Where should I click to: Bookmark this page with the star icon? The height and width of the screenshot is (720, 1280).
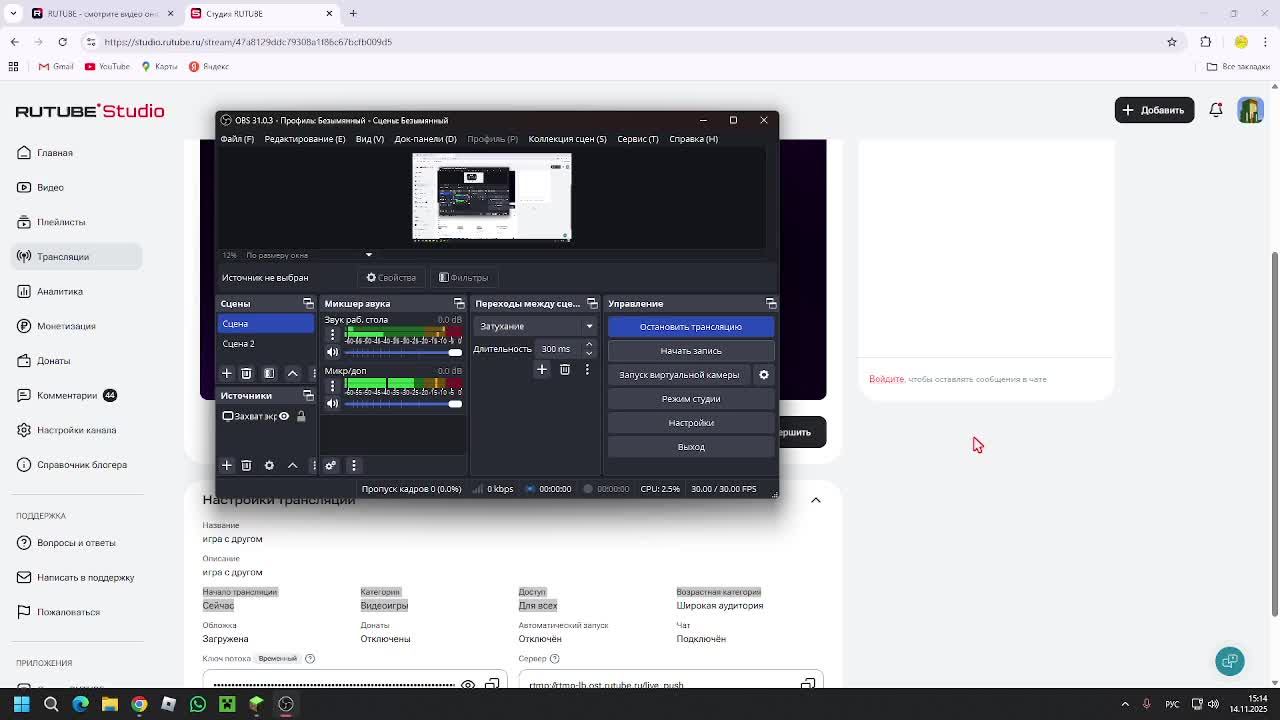pos(1172,42)
